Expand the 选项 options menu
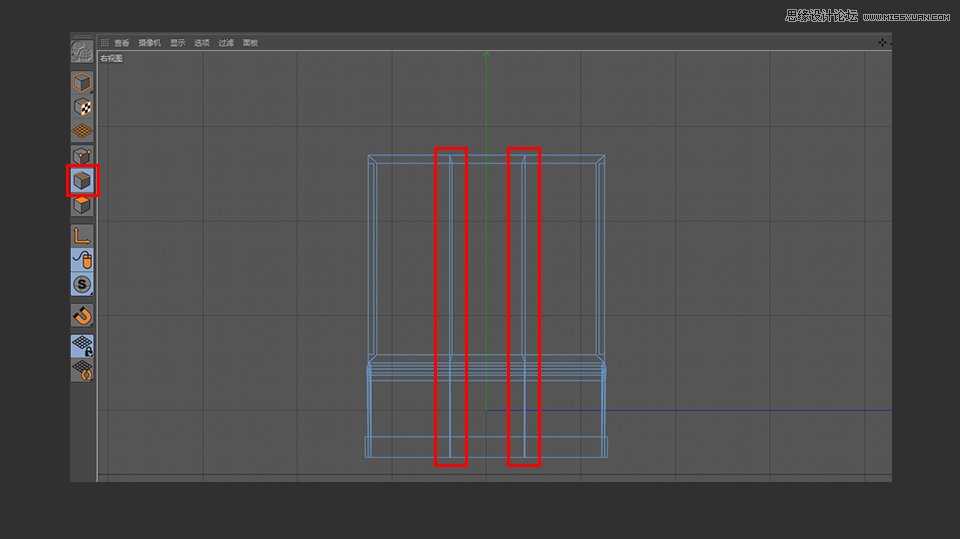The image size is (960, 539). (x=202, y=43)
